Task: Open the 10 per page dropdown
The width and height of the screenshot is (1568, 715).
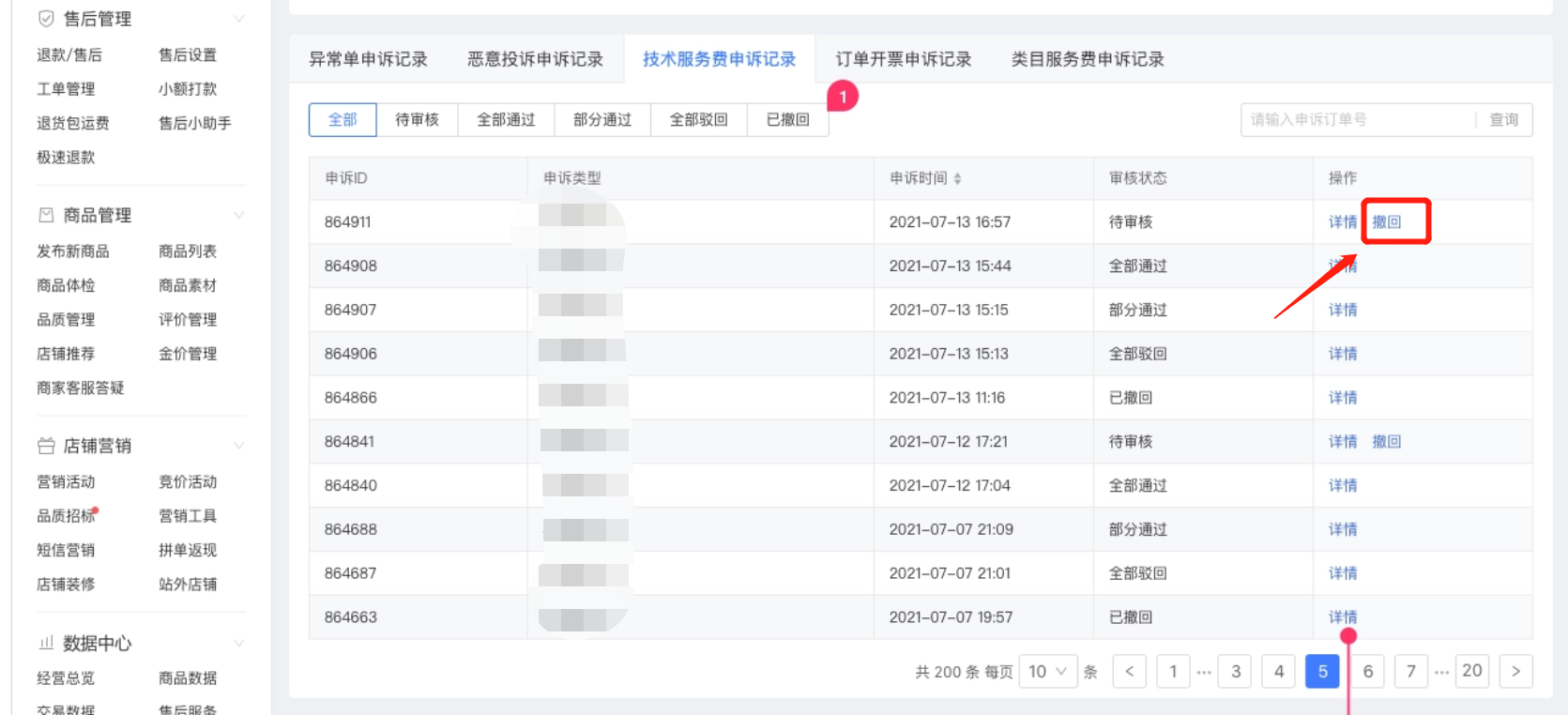Action: [x=1047, y=672]
